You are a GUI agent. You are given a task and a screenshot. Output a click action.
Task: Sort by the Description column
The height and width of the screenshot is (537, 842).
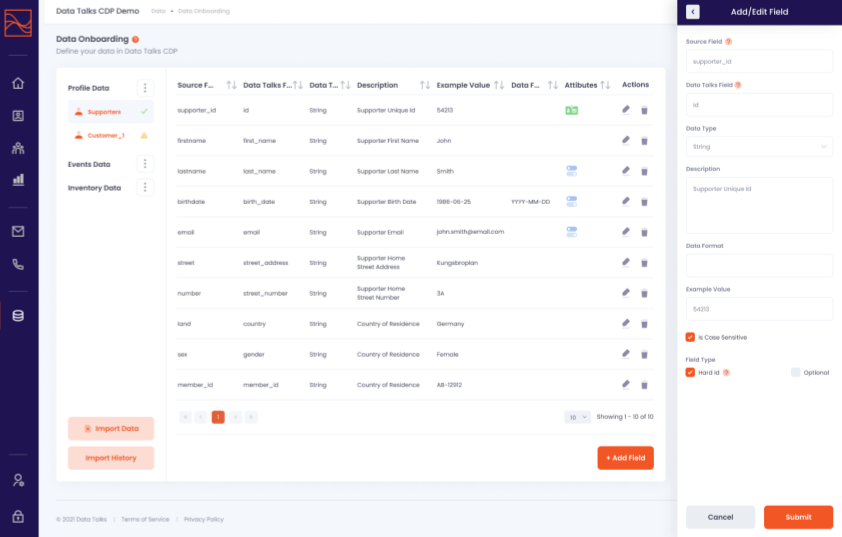(x=425, y=85)
